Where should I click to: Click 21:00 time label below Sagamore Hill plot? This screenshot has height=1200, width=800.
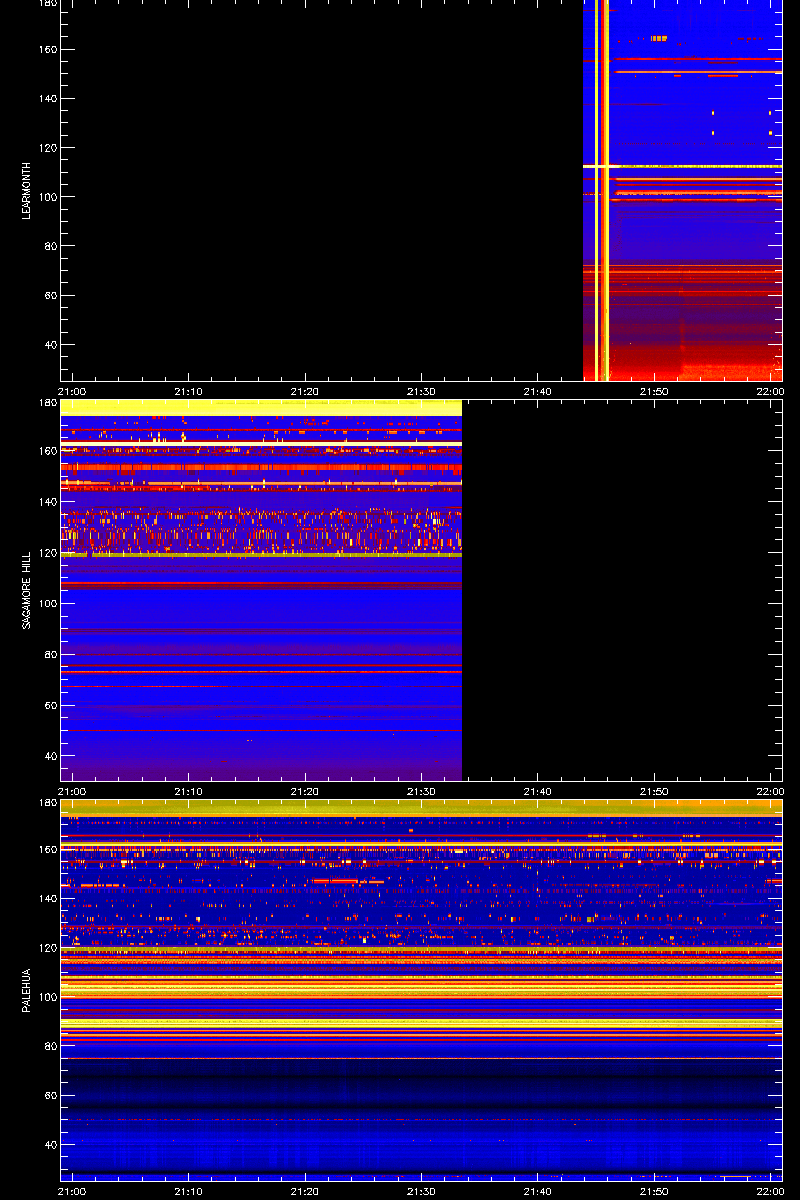click(73, 791)
